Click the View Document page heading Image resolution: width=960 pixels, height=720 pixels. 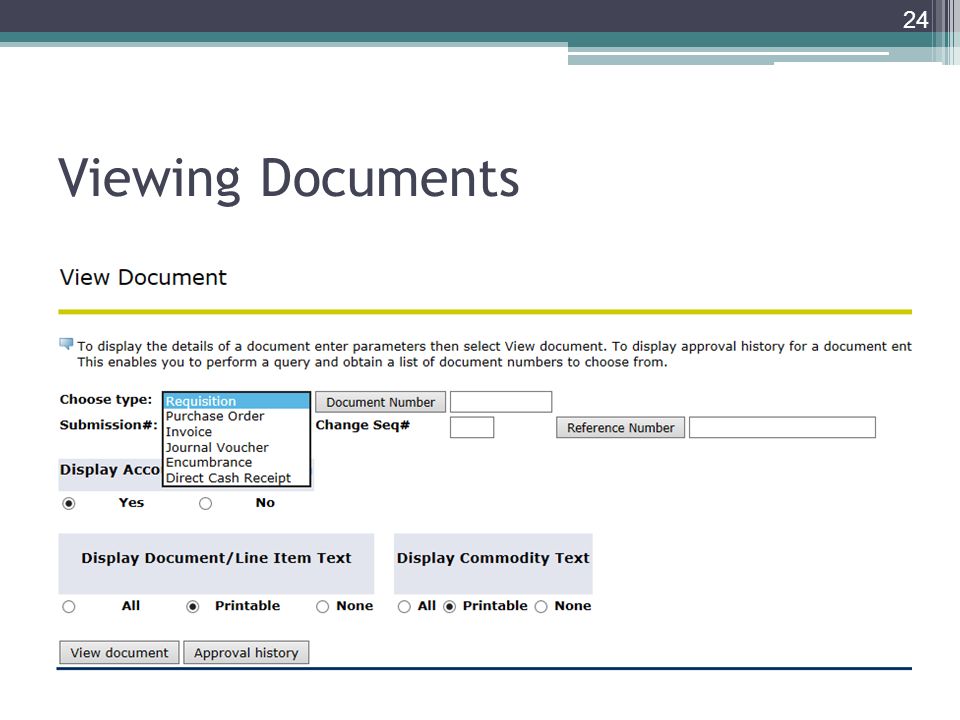coord(143,277)
